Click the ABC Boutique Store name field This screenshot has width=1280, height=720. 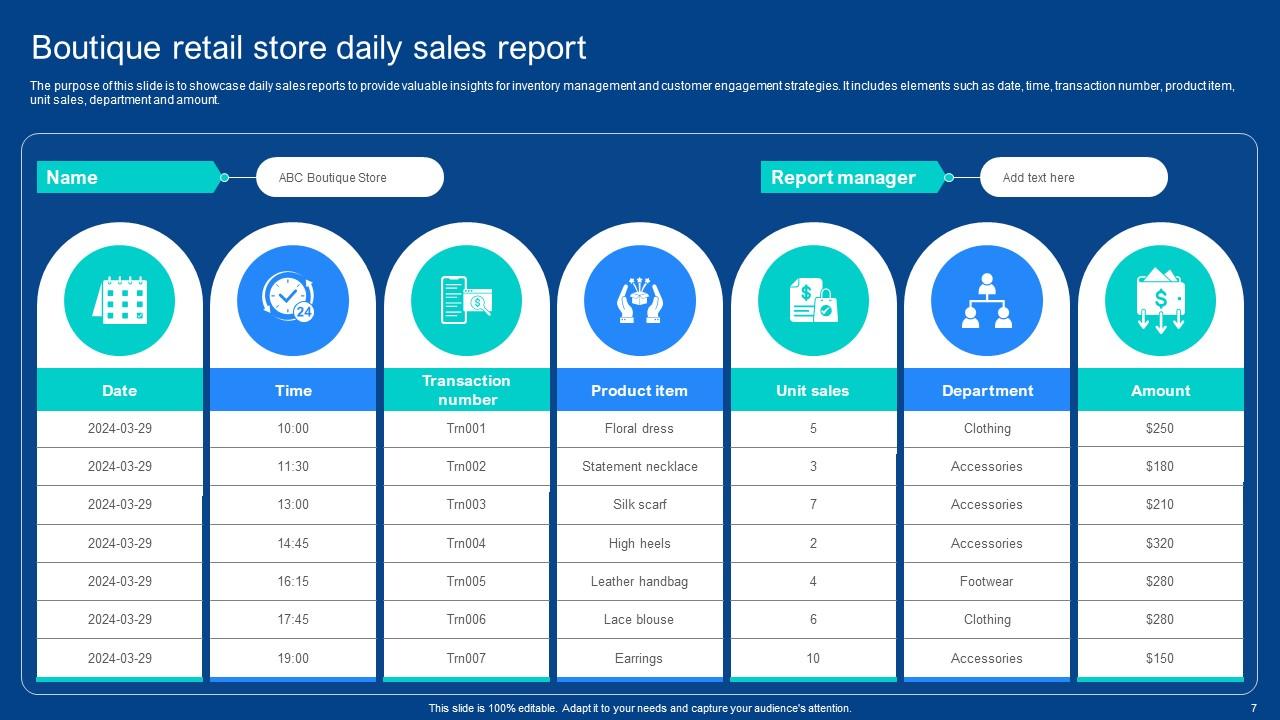(350, 177)
